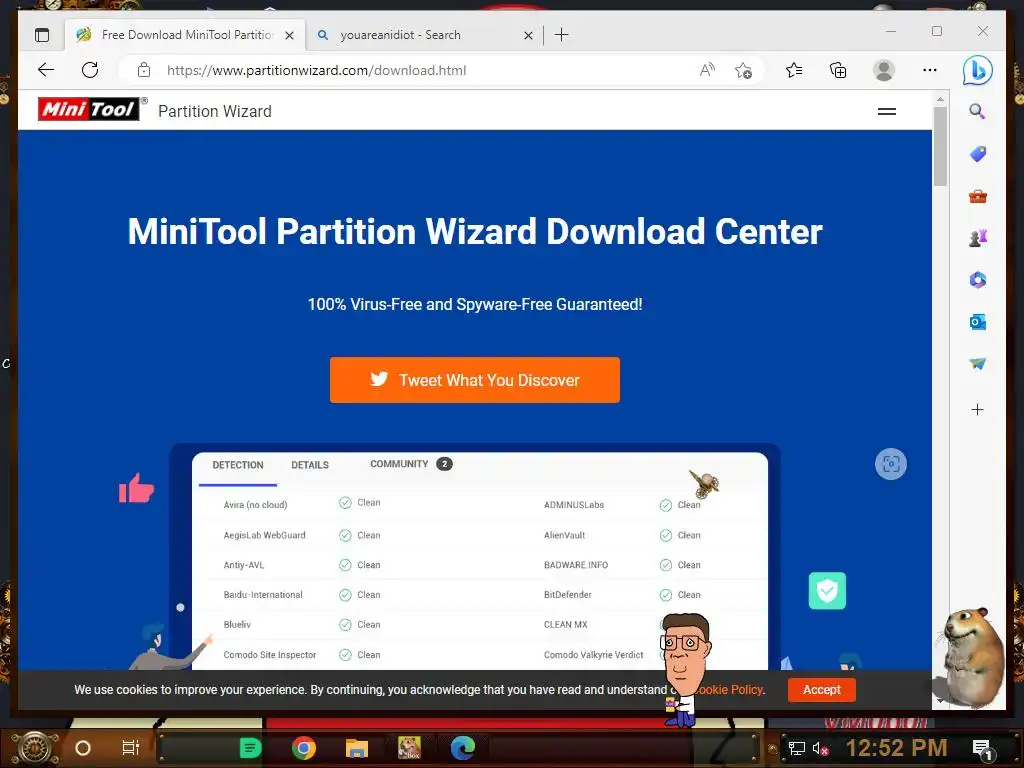This screenshot has height=768, width=1024.
Task: Open the tab actions menu
Action: coord(42,35)
